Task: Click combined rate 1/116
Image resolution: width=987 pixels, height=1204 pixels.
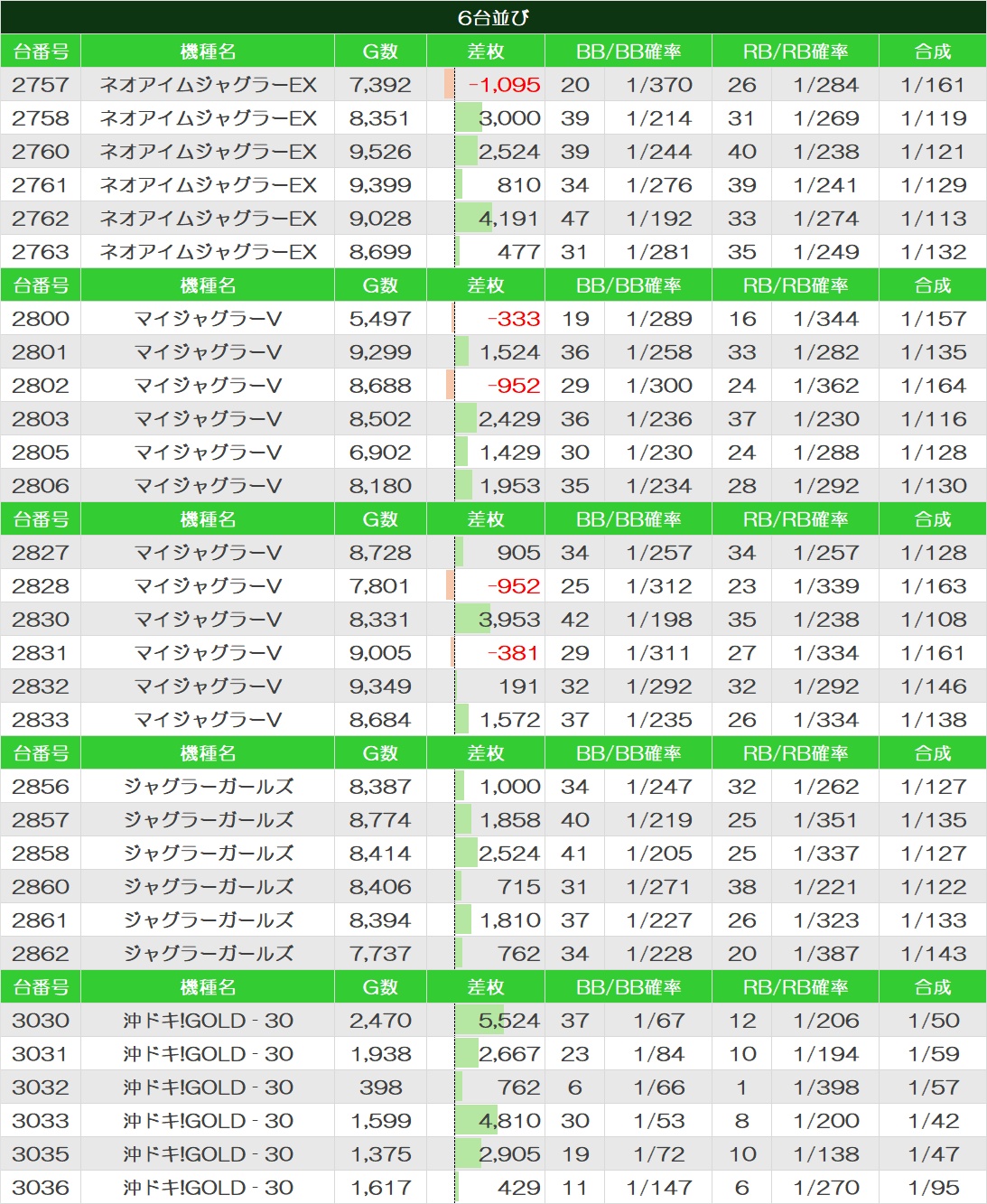Action: point(934,419)
